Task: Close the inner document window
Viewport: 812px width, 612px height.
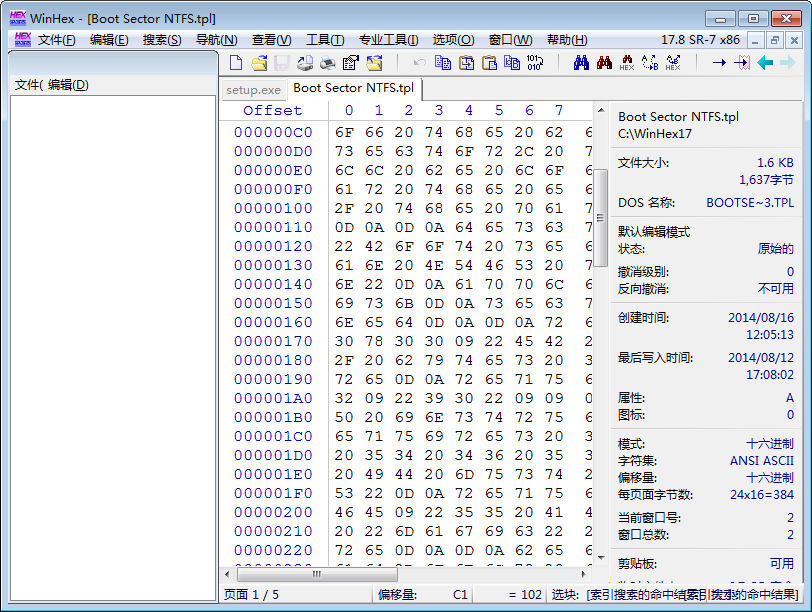Action: coord(794,40)
